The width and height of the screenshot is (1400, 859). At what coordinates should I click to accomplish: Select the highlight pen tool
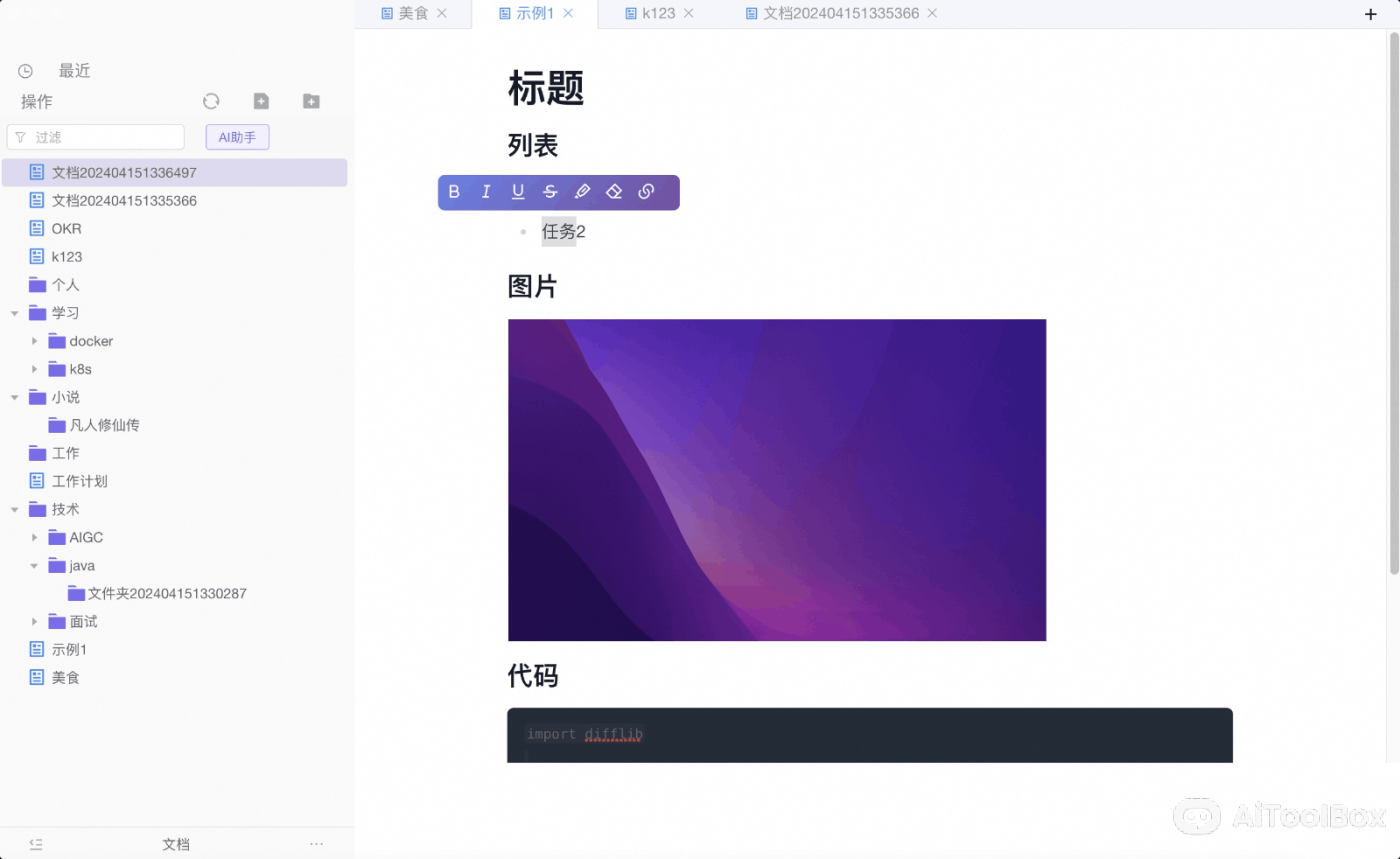[583, 191]
